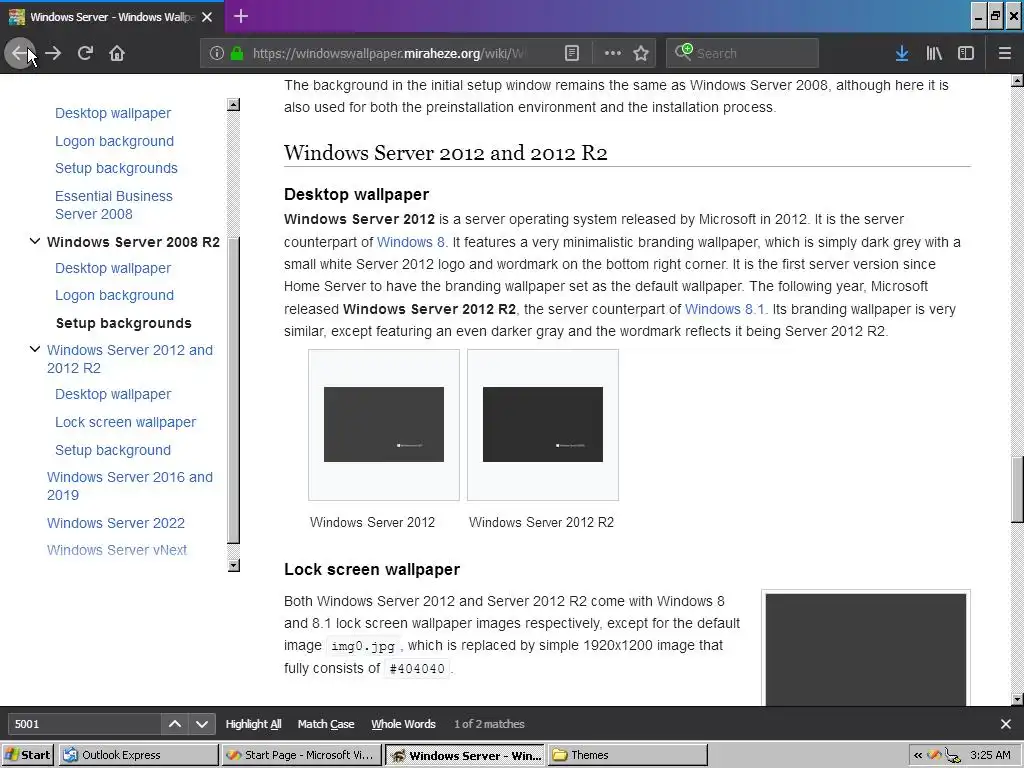Jump to next find match
The width and height of the screenshot is (1024, 768).
pos(202,724)
